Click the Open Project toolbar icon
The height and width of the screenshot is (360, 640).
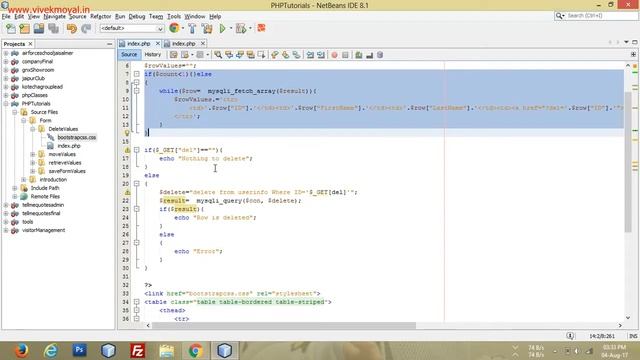[39, 28]
